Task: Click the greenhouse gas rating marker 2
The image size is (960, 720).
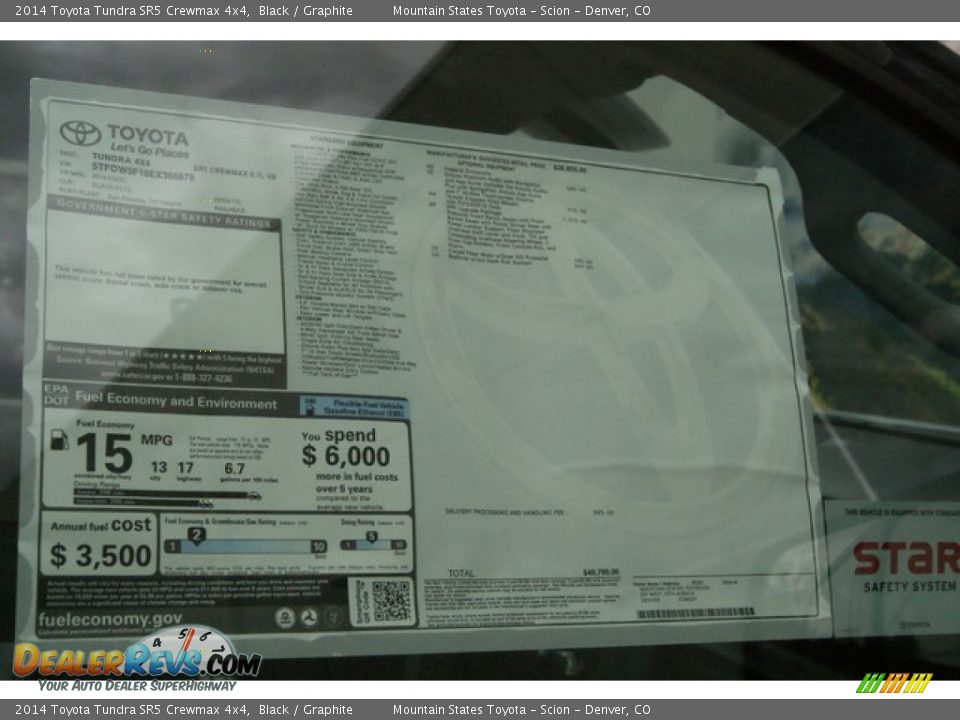Action: [x=197, y=536]
